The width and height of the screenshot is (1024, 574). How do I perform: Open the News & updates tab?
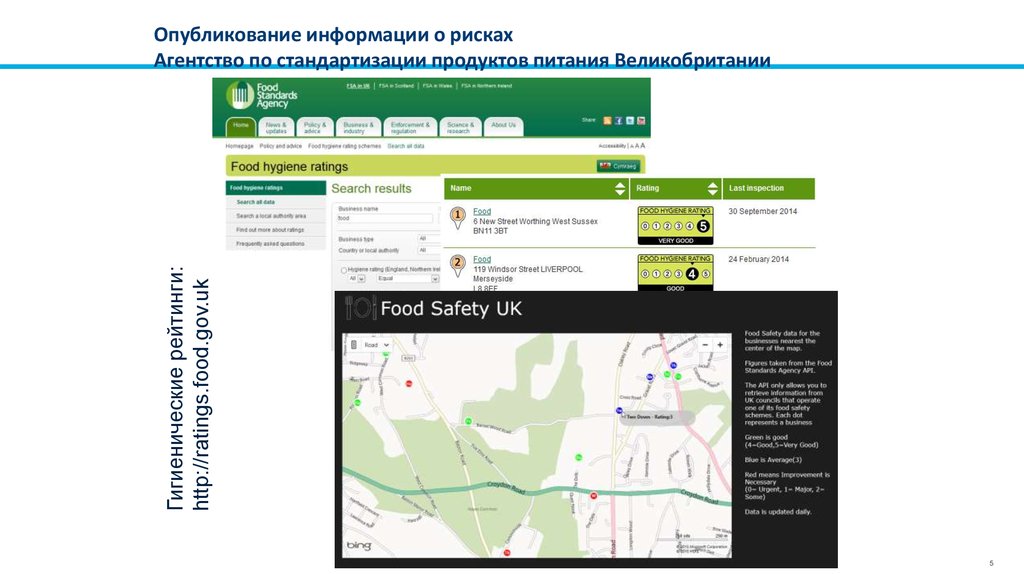point(276,127)
